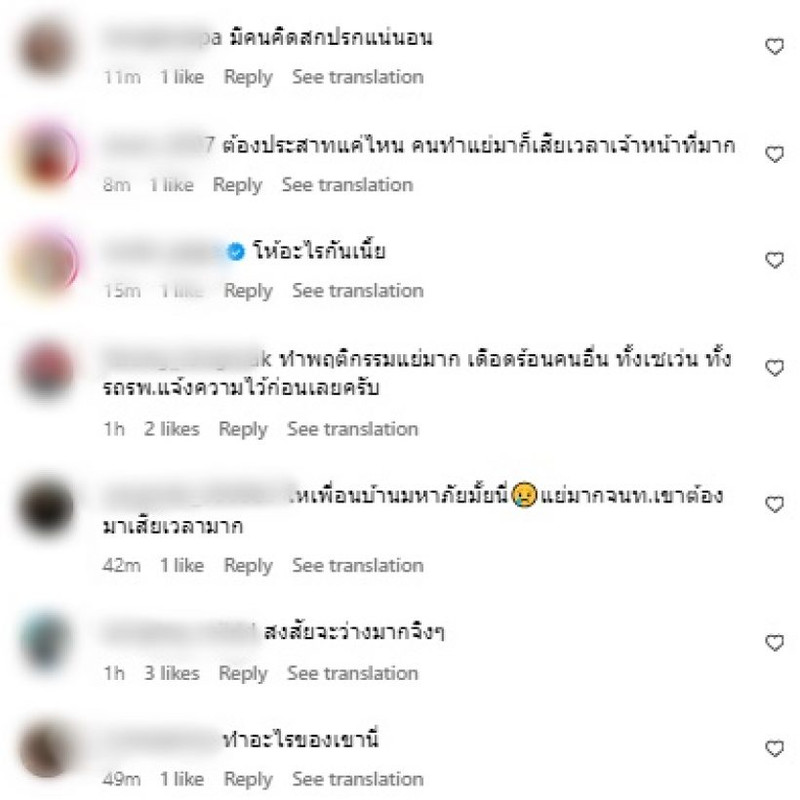The width and height of the screenshot is (800, 800).
Task: Reply to the 42m comment
Action: (x=248, y=565)
